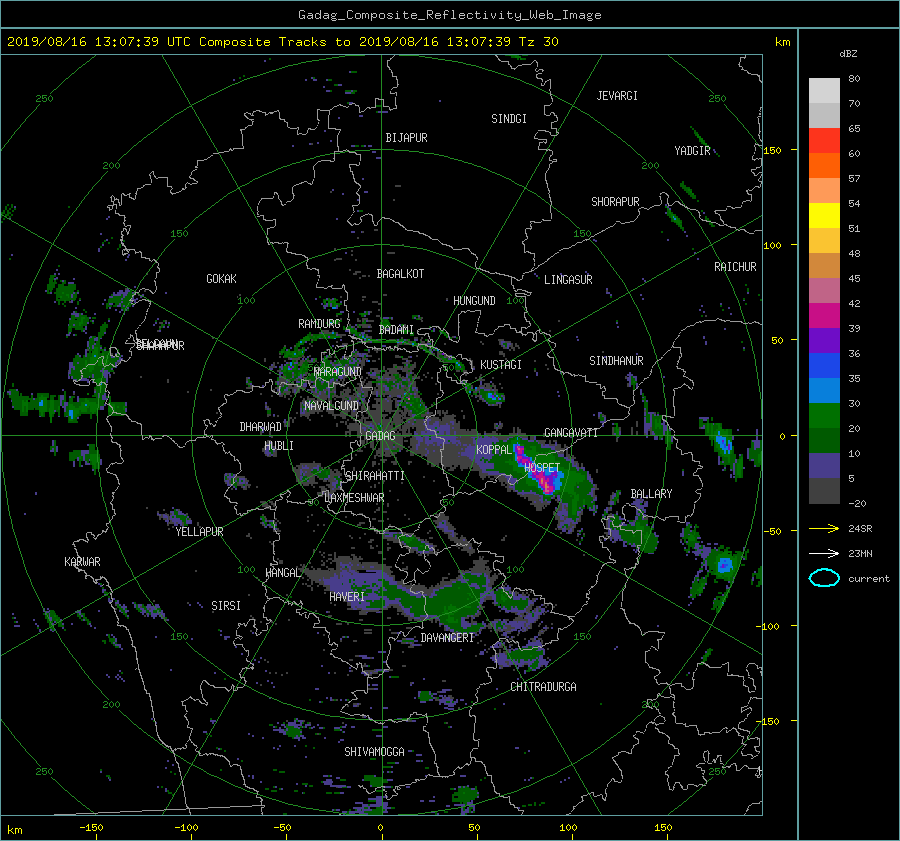
Task: Click the BALLARY city label
Action: (651, 494)
